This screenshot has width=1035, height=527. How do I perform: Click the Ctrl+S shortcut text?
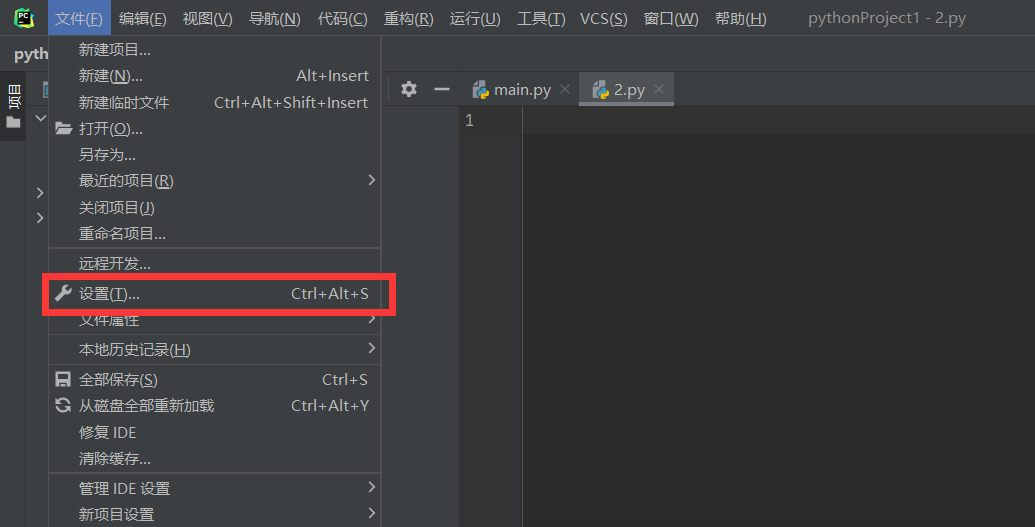tap(345, 380)
